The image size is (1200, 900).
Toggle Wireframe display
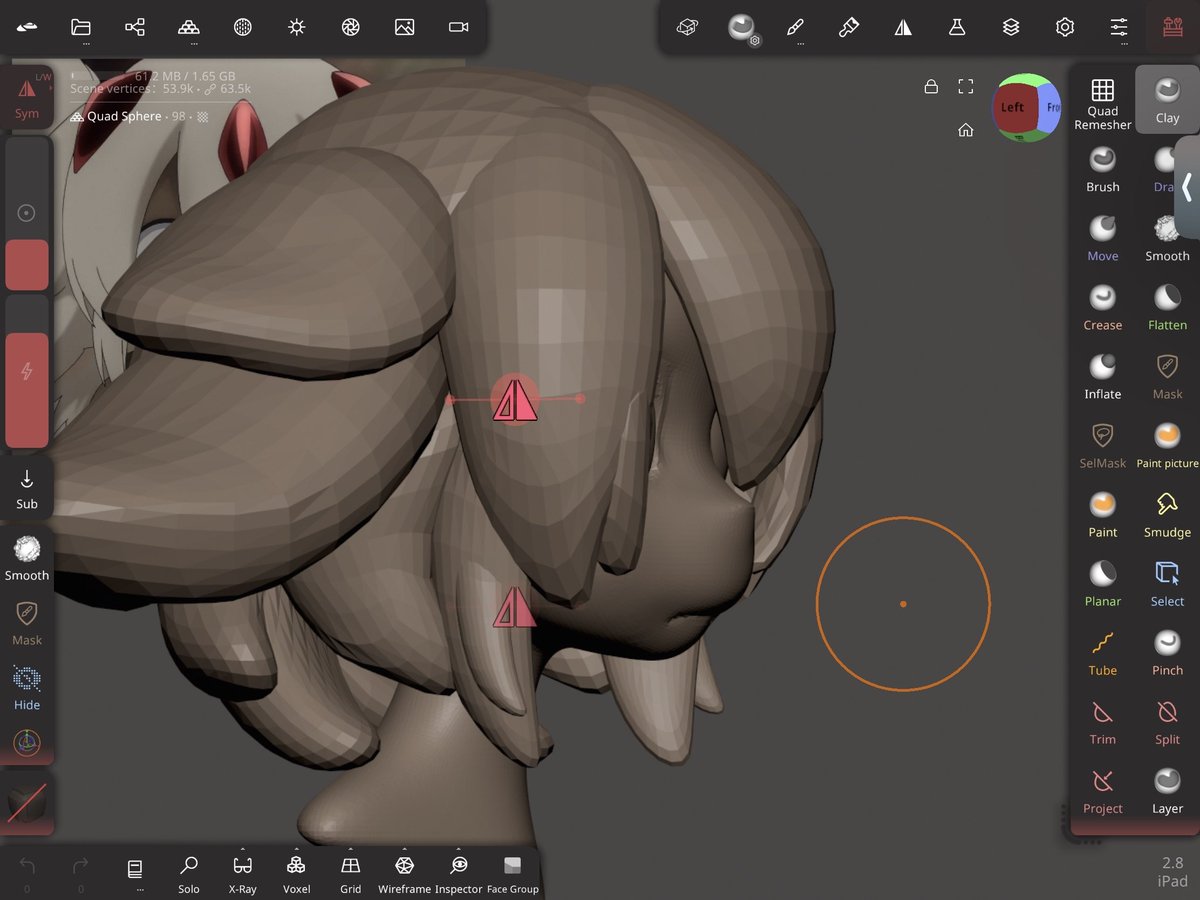click(x=404, y=874)
